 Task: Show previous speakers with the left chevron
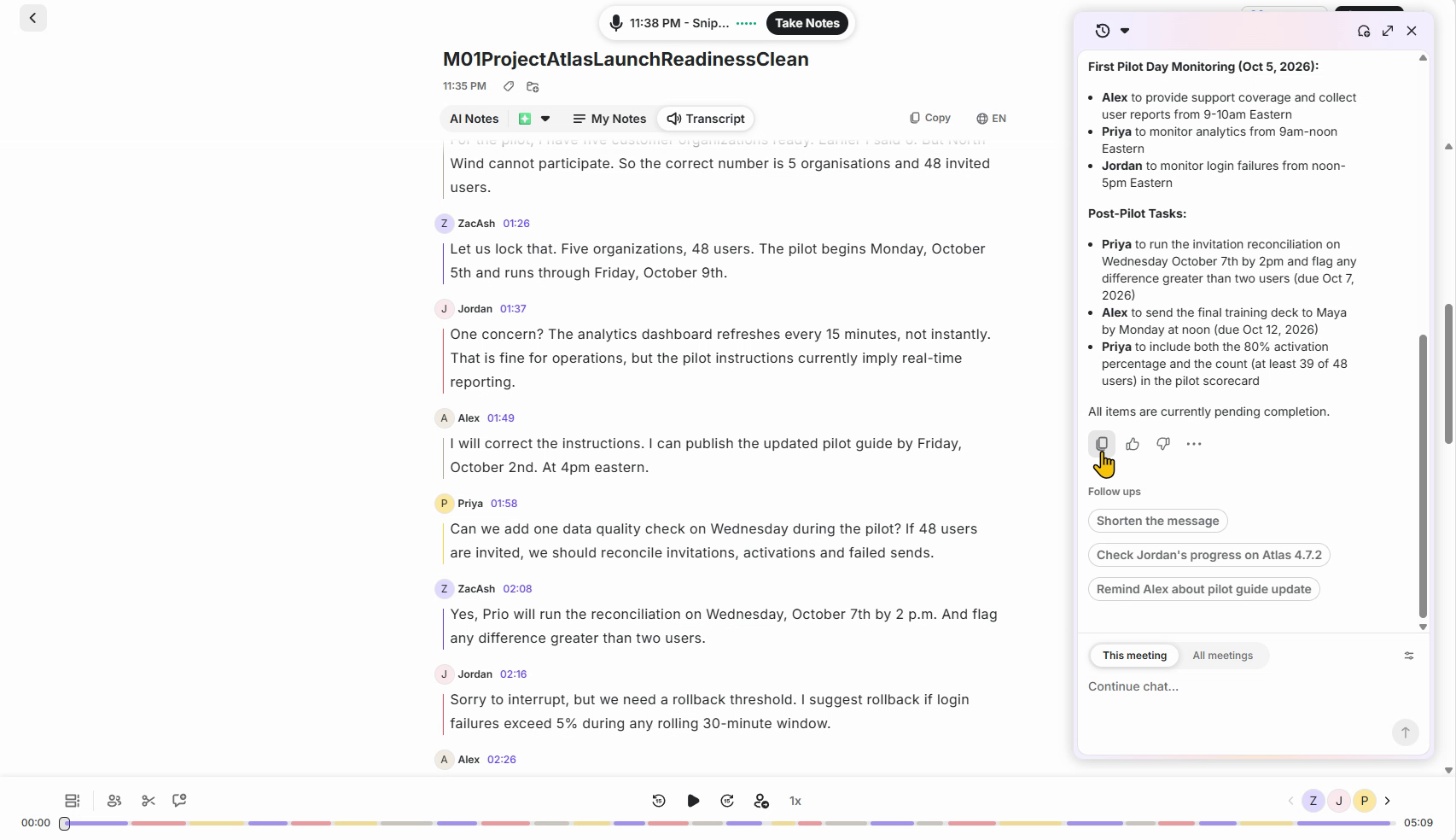(x=1290, y=801)
